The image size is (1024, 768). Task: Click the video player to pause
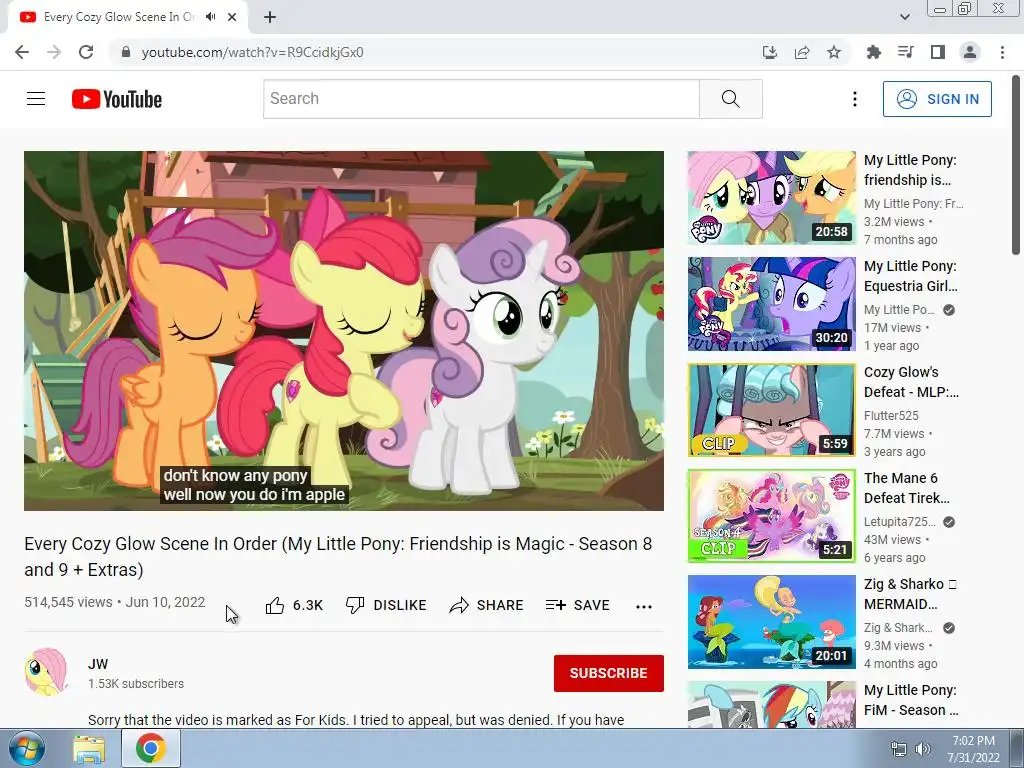(x=344, y=330)
